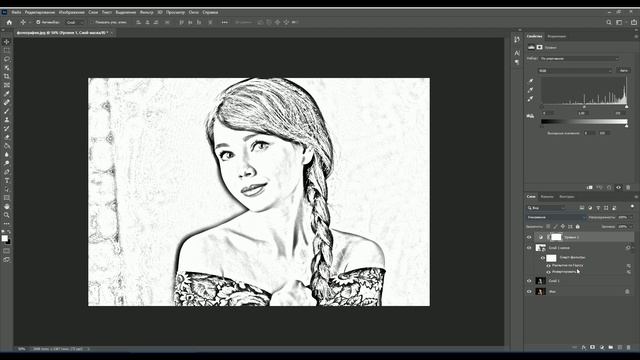Toggle the Smart Filters visibility eye

543,258
